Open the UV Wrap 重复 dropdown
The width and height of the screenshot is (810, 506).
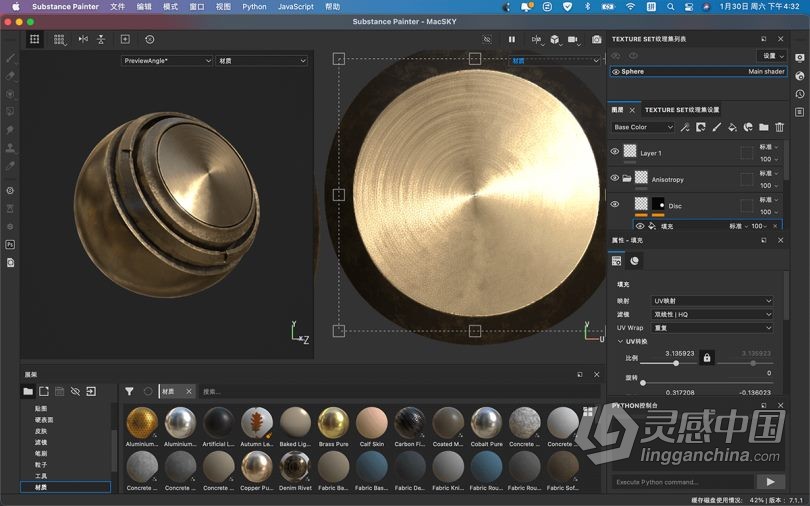tap(712, 328)
